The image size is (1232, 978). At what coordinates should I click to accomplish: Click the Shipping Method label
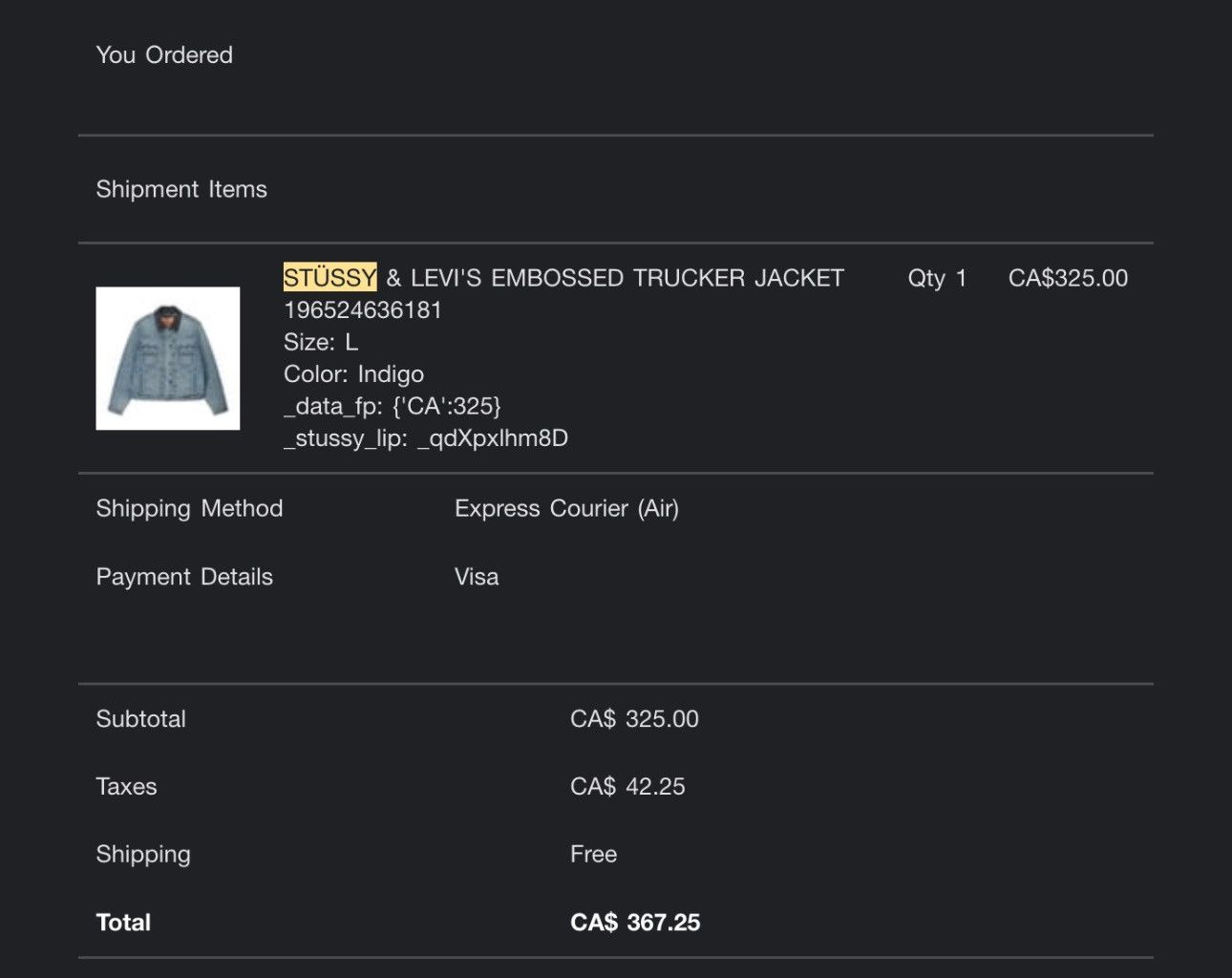click(189, 508)
